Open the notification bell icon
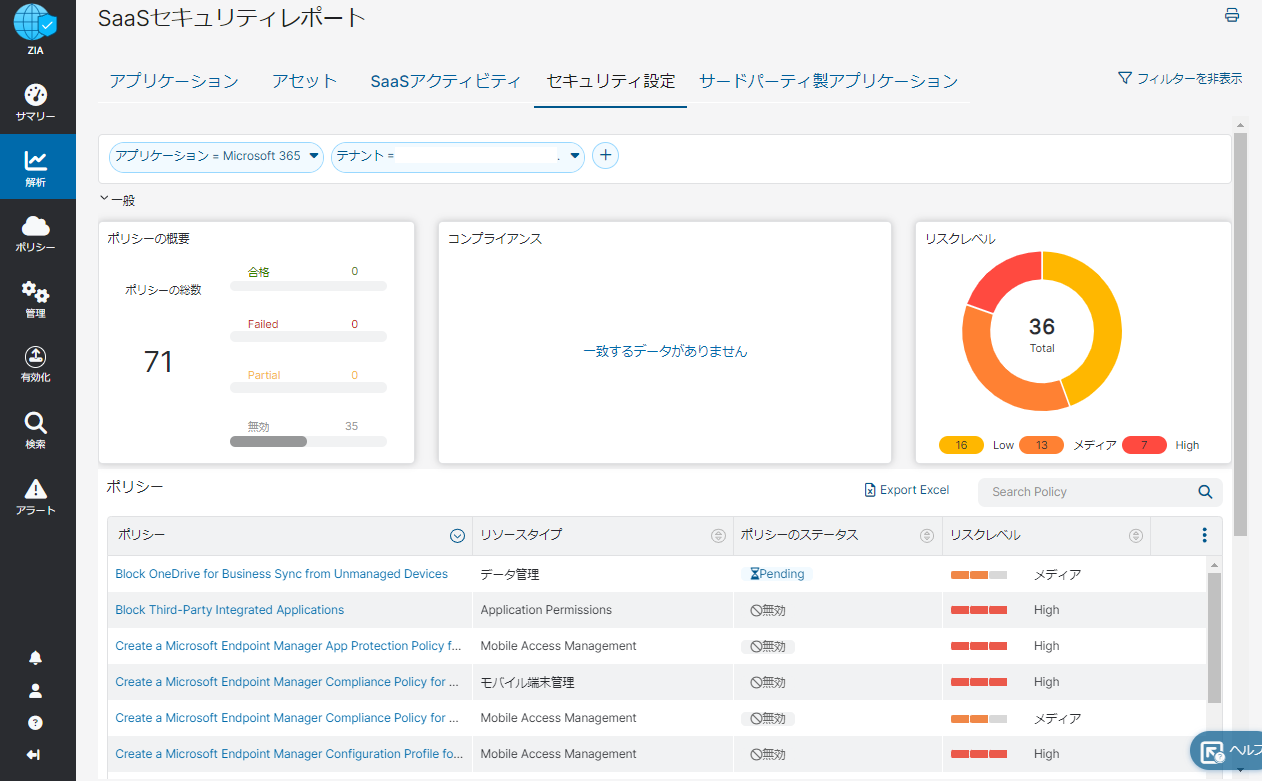Screen dimensions: 1262x781 click(36, 657)
